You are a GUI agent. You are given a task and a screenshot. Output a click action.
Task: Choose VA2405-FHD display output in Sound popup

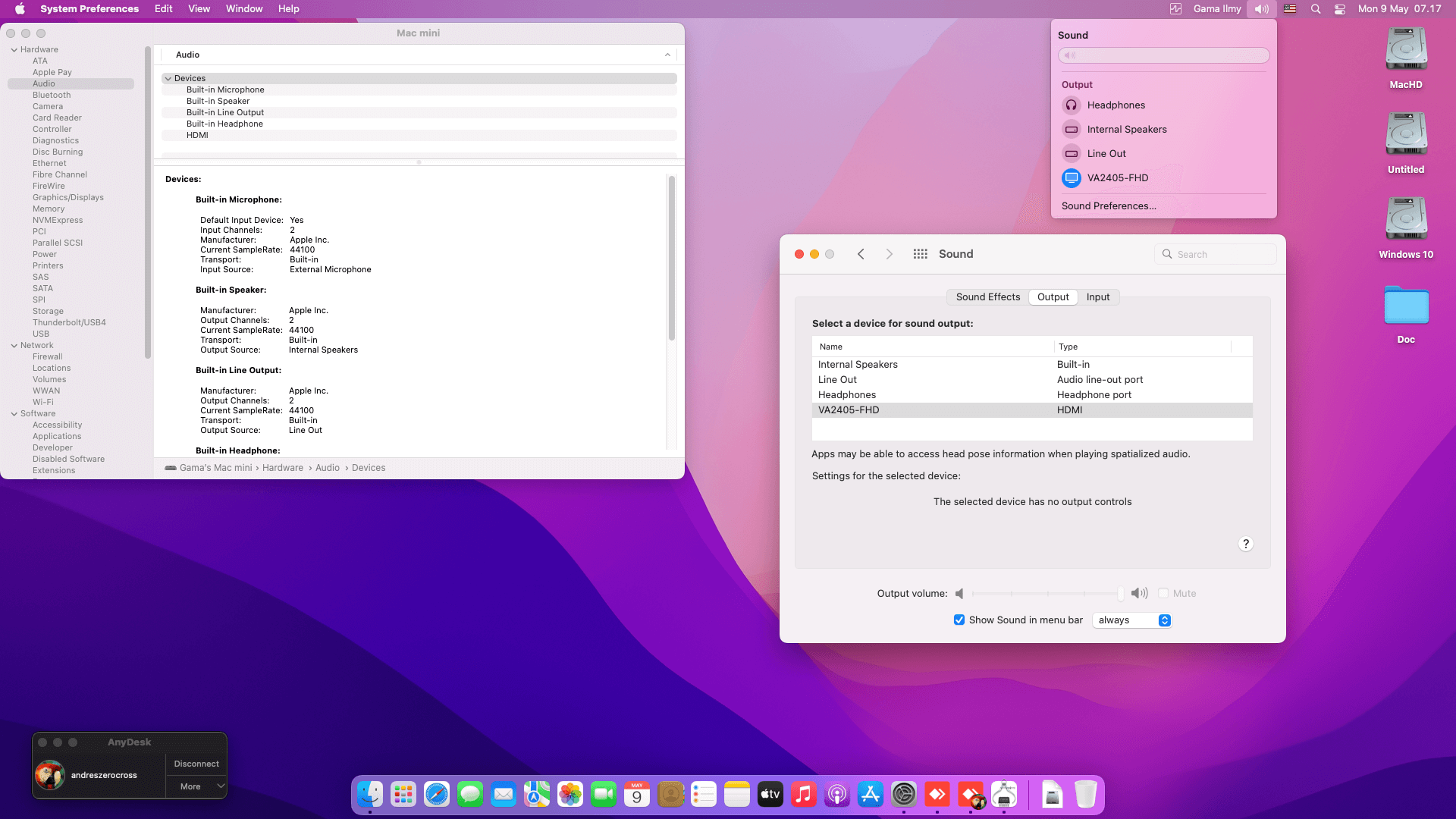[1163, 178]
